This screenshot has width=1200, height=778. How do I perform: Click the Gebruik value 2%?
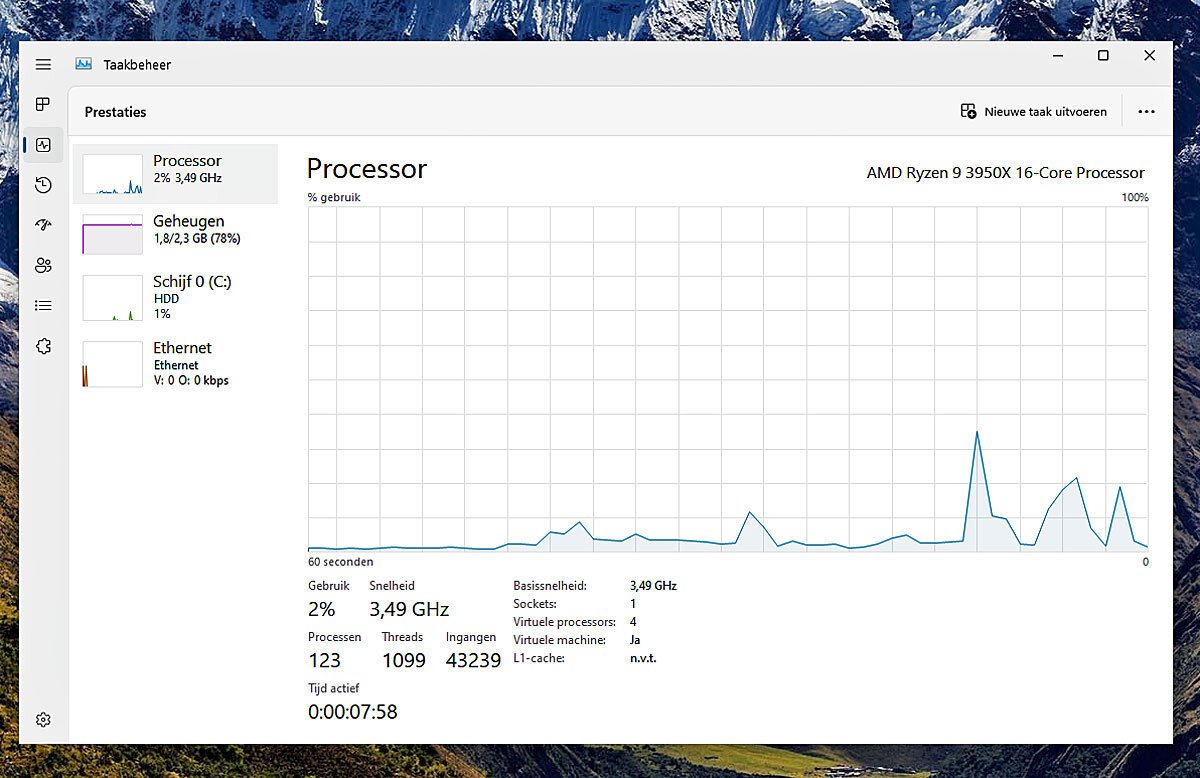click(321, 609)
